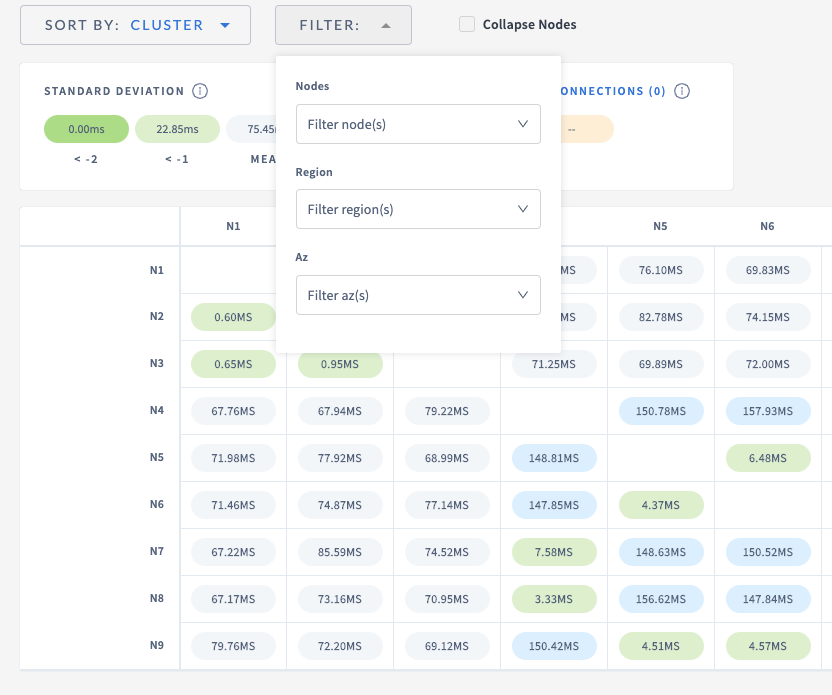Click the 82.78MS latency cell

coord(661,317)
